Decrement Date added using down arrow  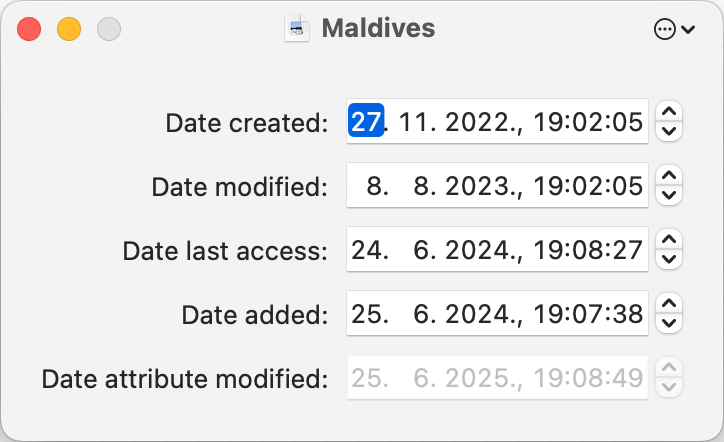[x=669, y=323]
